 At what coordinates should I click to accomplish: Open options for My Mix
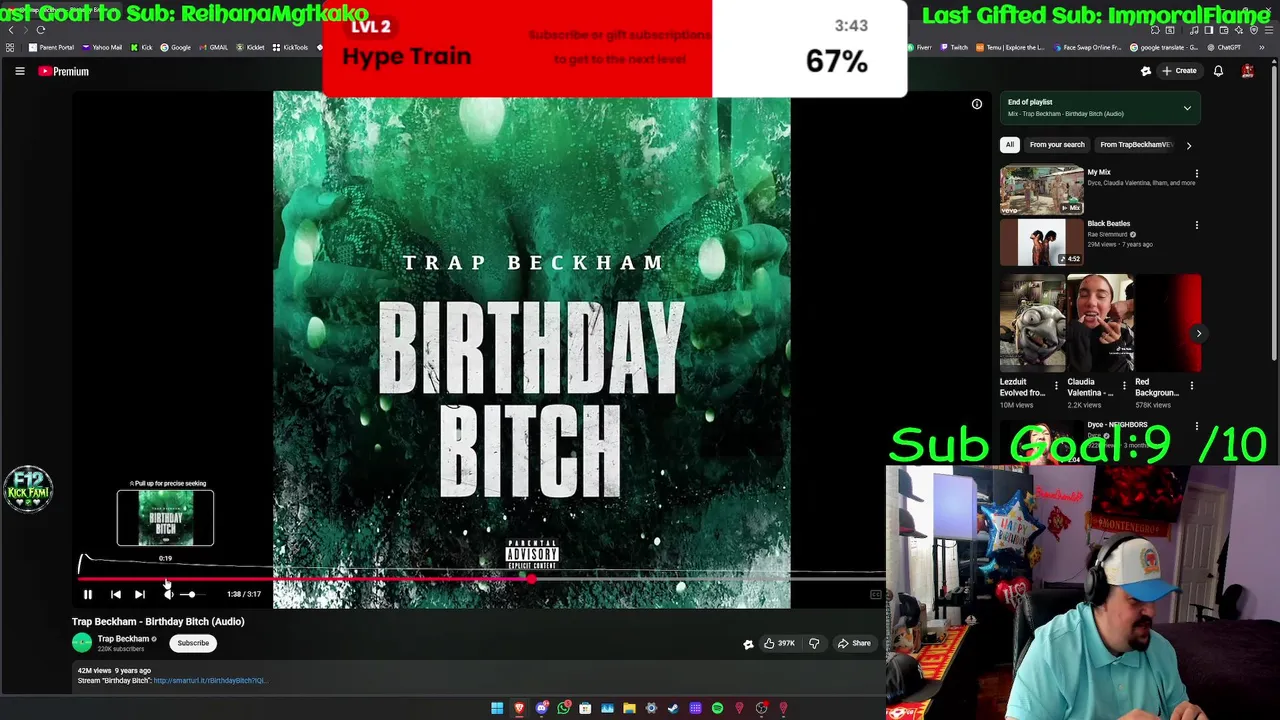point(1196,174)
